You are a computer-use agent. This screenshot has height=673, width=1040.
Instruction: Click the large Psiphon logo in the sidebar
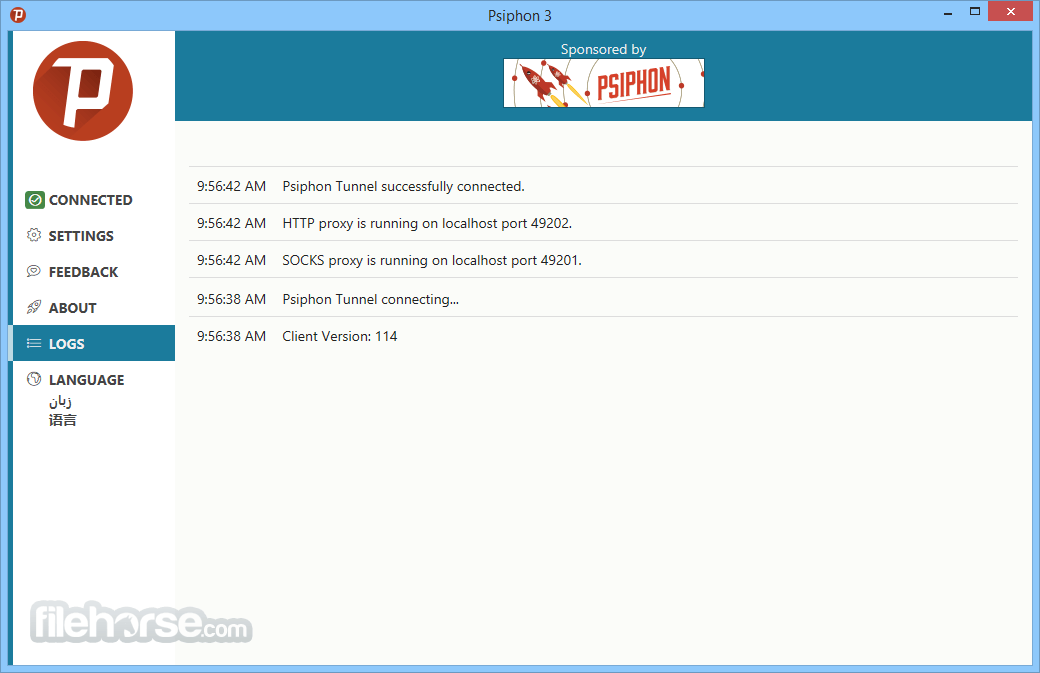tap(83, 91)
